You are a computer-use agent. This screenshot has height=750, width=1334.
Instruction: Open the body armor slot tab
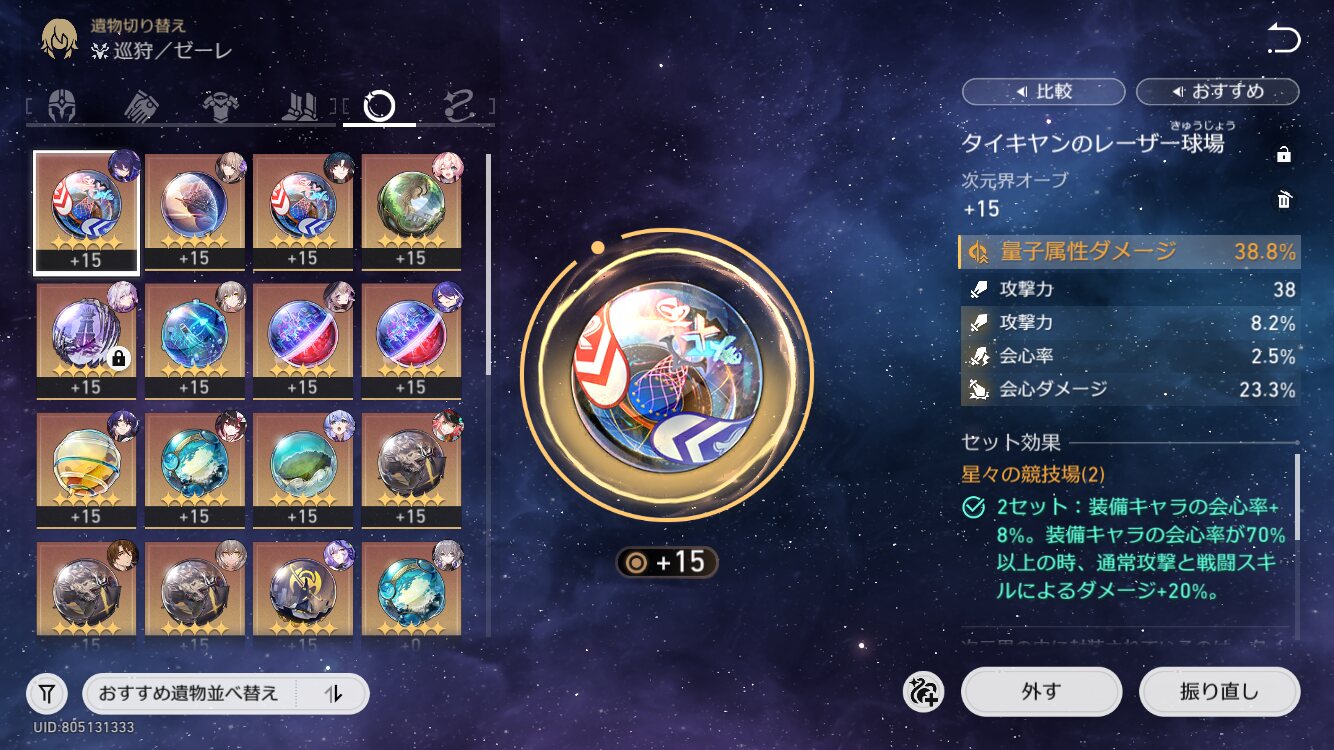click(x=220, y=105)
